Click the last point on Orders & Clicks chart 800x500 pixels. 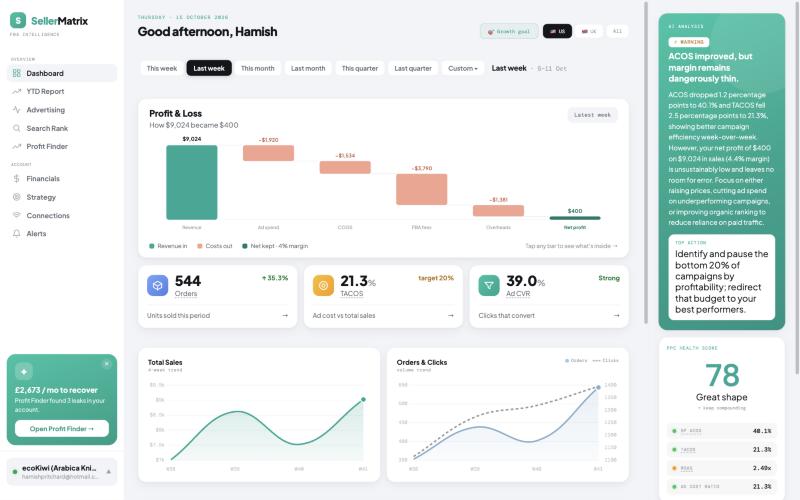(598, 388)
